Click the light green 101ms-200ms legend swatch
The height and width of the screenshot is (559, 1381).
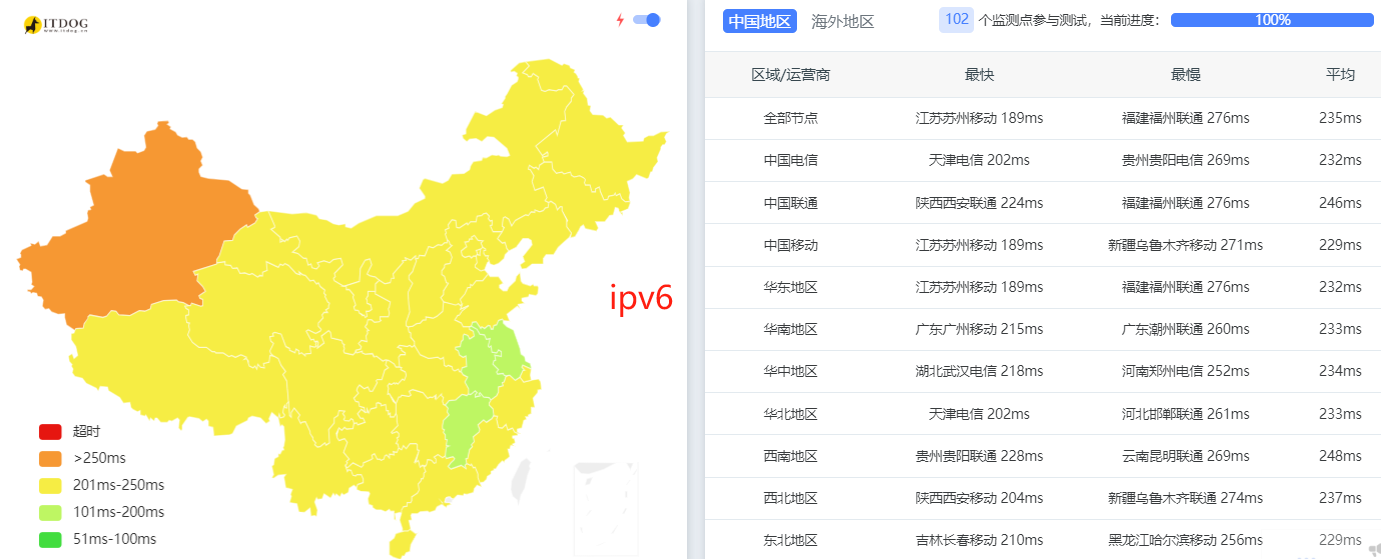click(51, 513)
